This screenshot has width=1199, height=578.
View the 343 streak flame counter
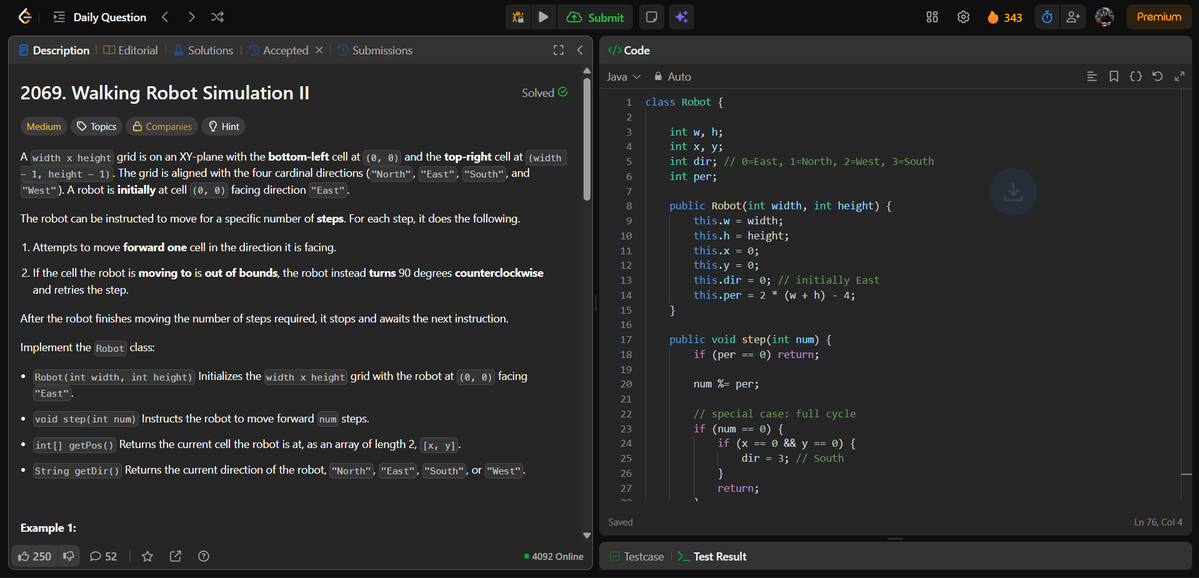[1005, 17]
